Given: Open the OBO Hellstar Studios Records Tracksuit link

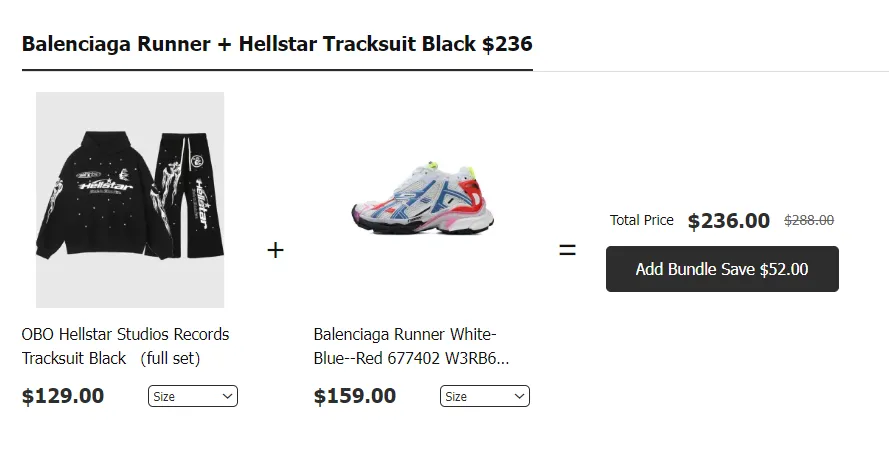Looking at the screenshot, I should pyautogui.click(x=125, y=346).
